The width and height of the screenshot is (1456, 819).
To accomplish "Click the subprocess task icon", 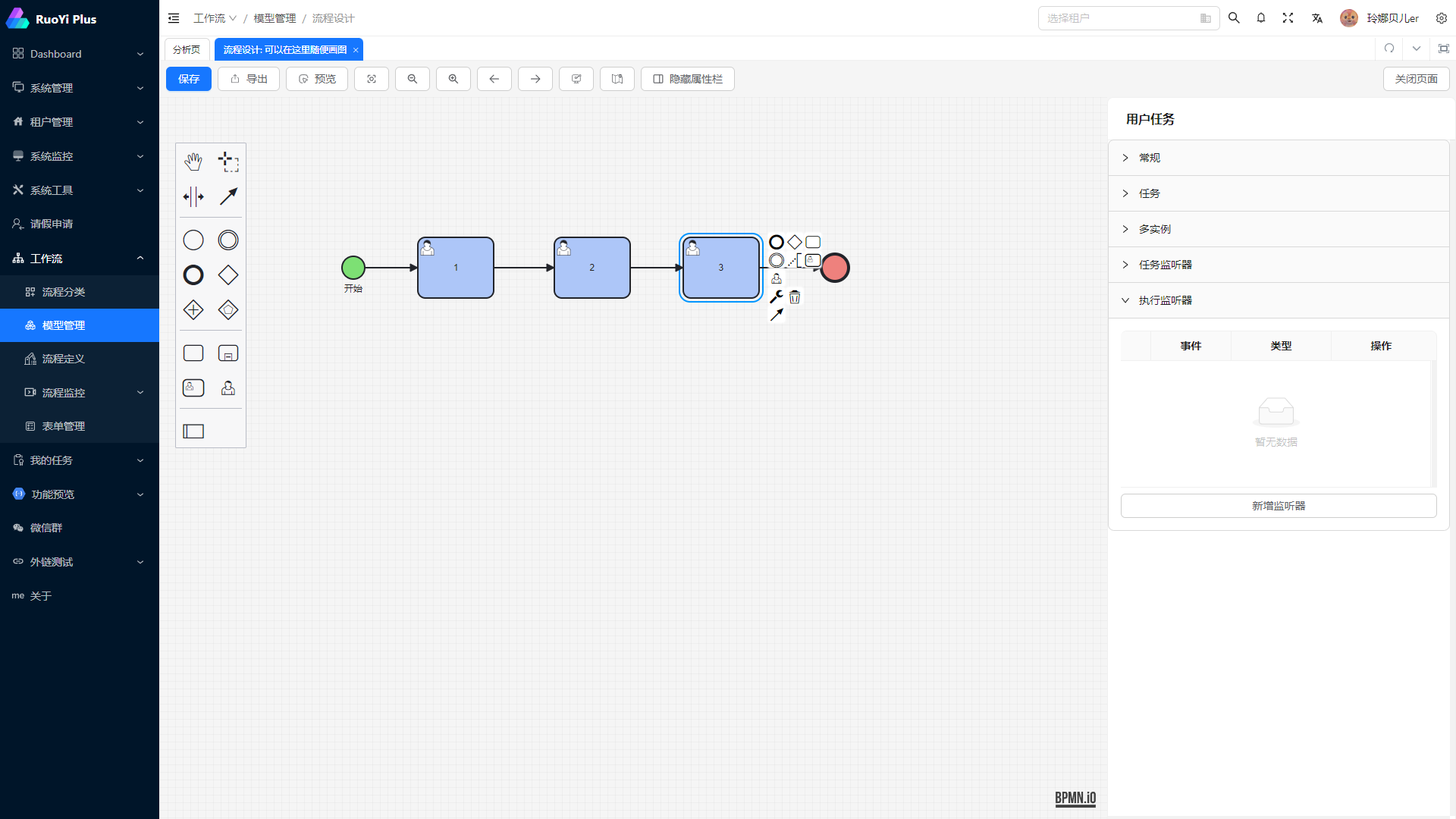I will click(228, 353).
